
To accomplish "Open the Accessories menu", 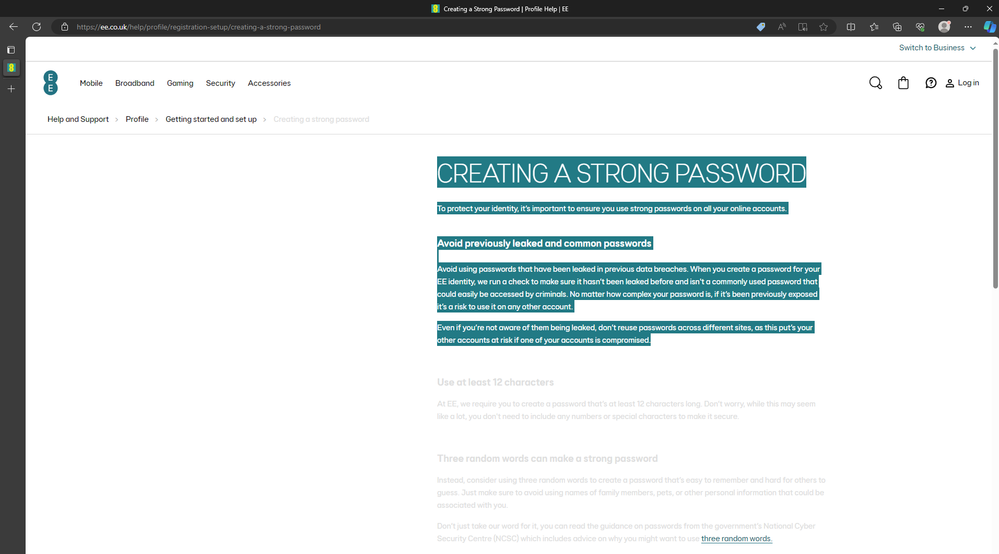I will point(269,83).
